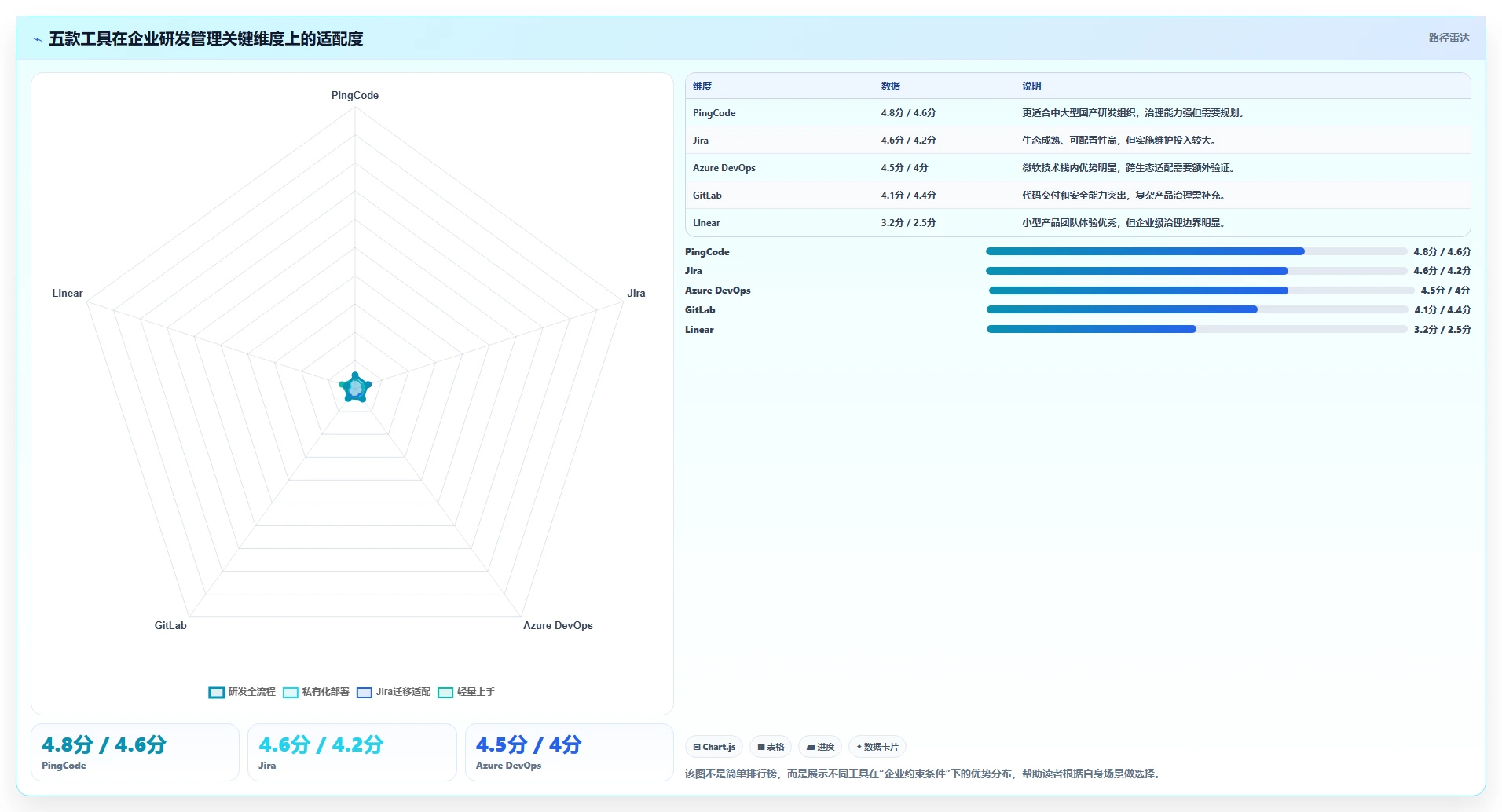Click the Chart.js tag chip
The height and width of the screenshot is (812, 1502).
click(714, 747)
